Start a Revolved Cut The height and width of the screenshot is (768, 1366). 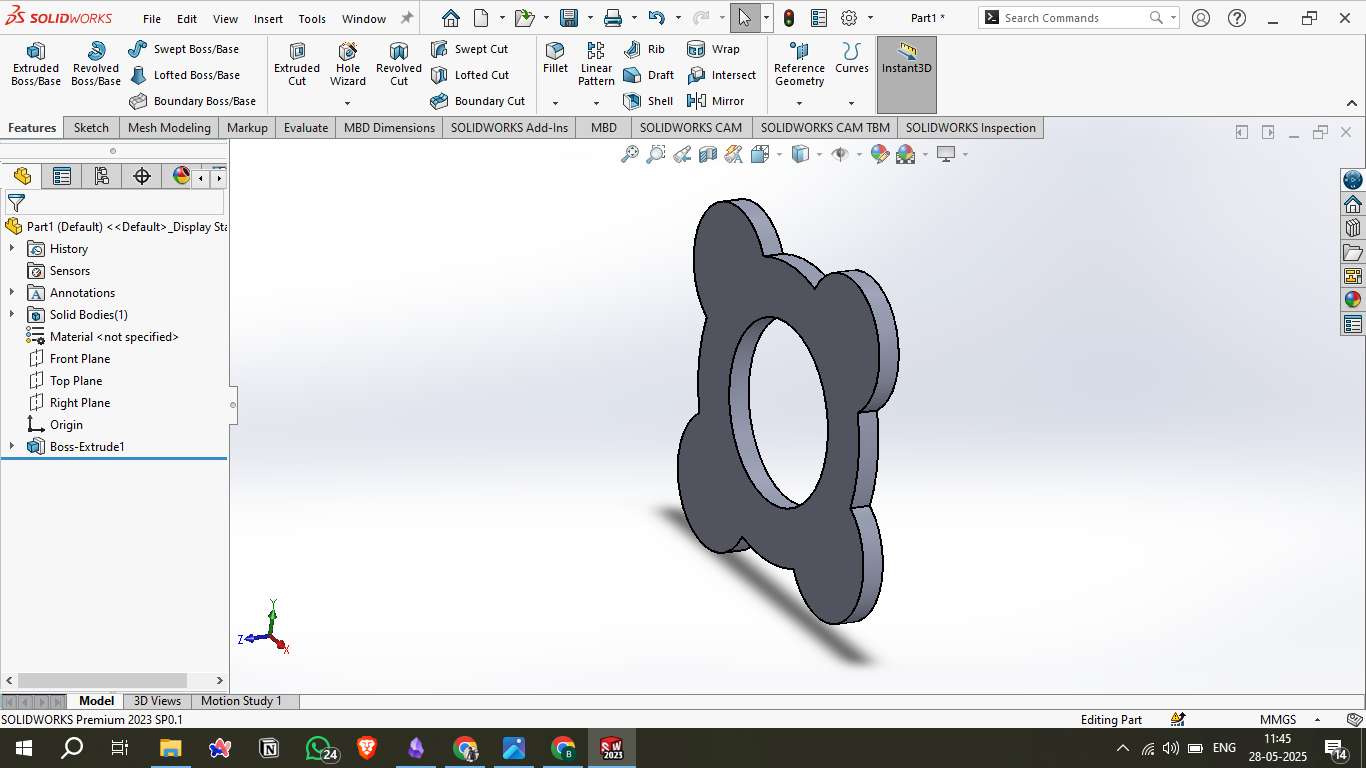399,64
